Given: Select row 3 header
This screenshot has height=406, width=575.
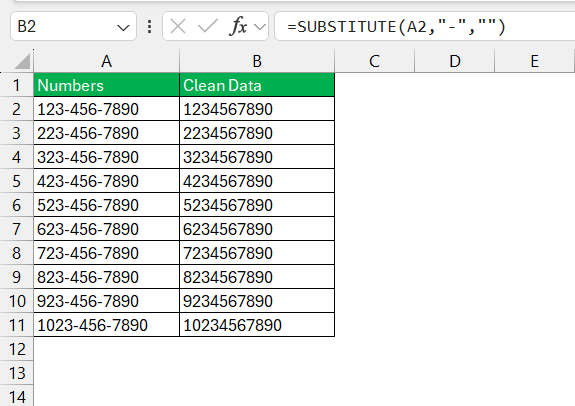Looking at the screenshot, I should pos(17,133).
